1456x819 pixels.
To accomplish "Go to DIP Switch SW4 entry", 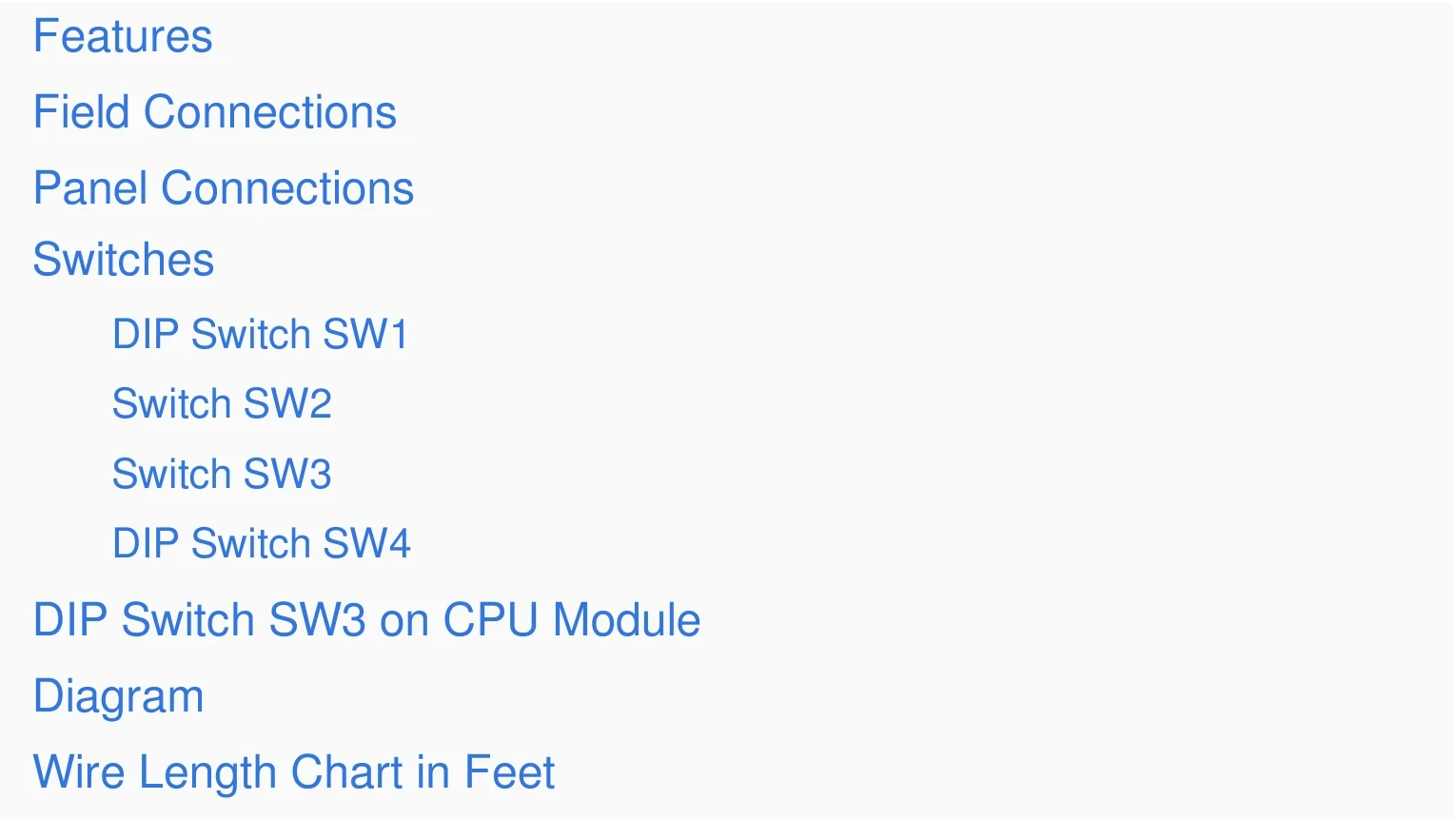I will point(262,543).
